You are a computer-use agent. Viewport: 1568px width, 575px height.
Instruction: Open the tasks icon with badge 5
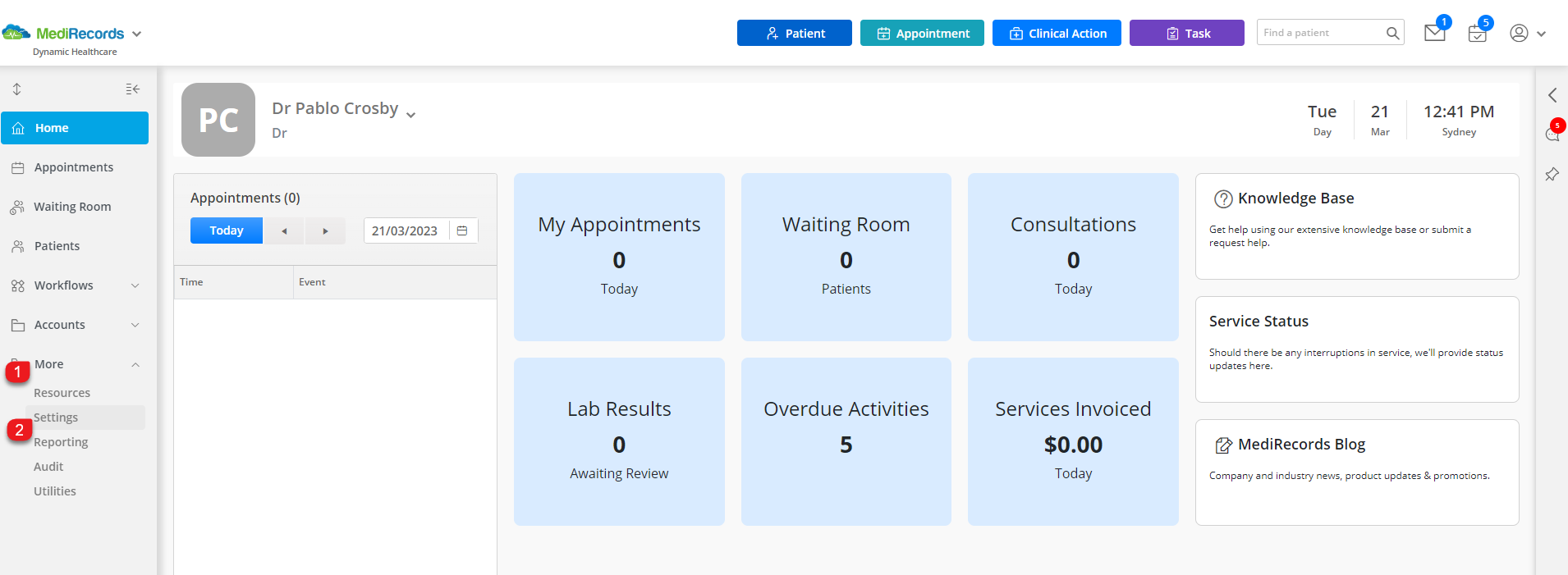tap(1477, 34)
